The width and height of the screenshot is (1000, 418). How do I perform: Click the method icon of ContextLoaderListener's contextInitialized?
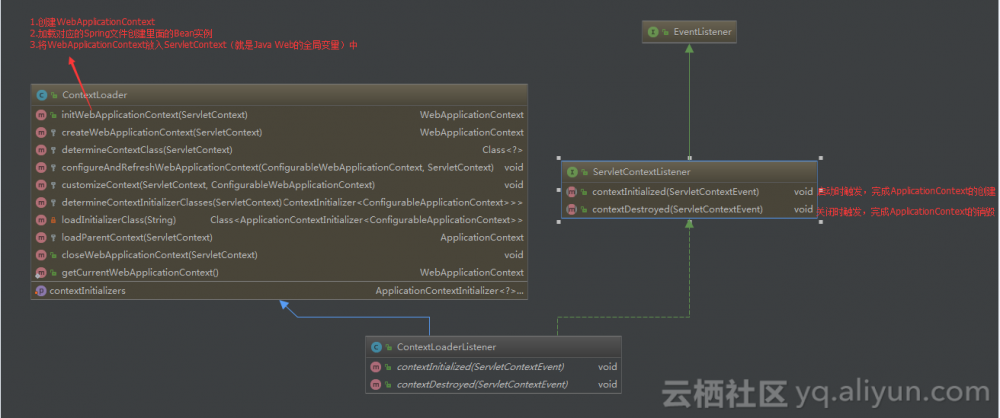(376, 367)
